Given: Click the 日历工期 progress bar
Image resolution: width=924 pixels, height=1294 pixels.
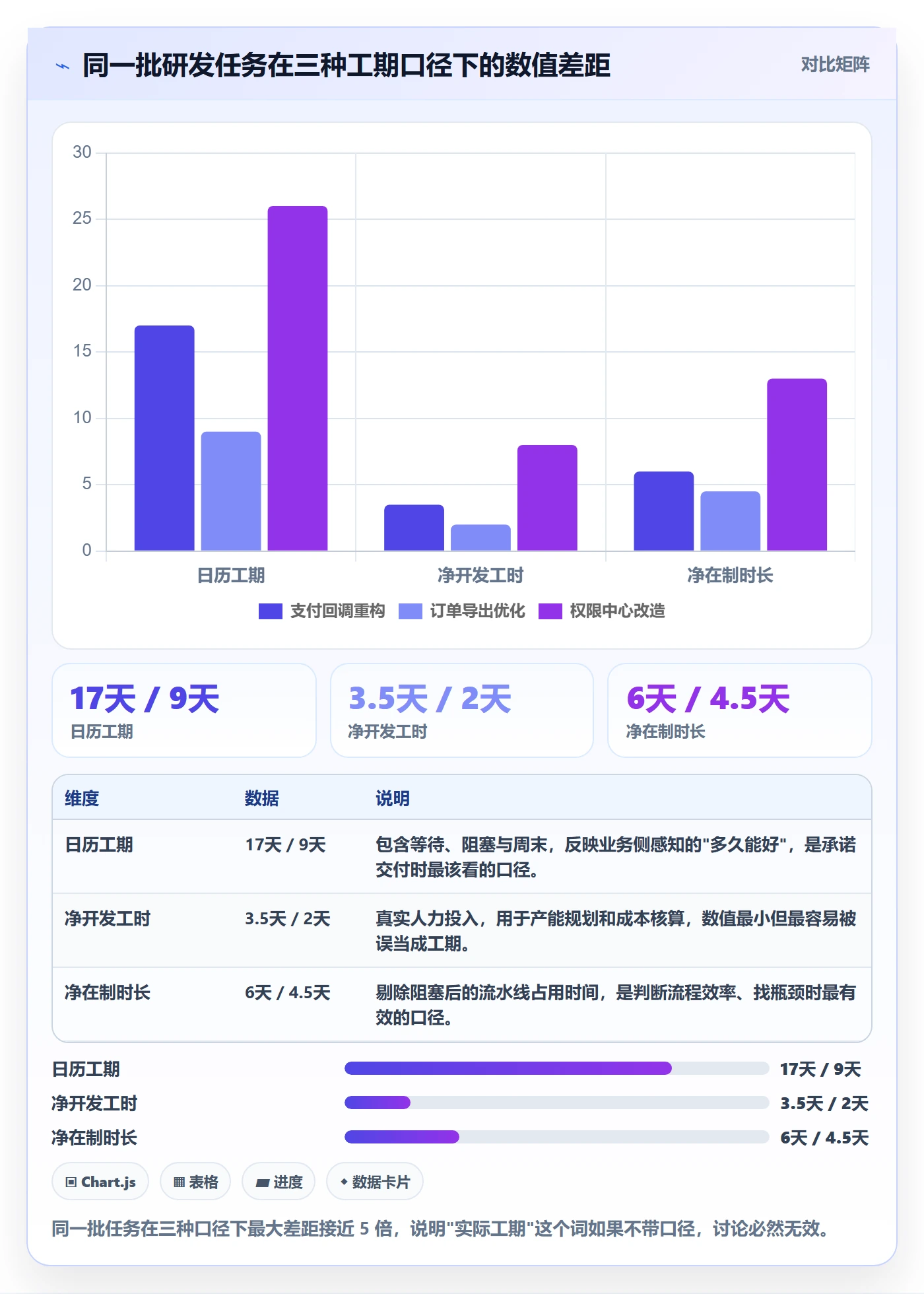Looking at the screenshot, I should (x=557, y=1068).
